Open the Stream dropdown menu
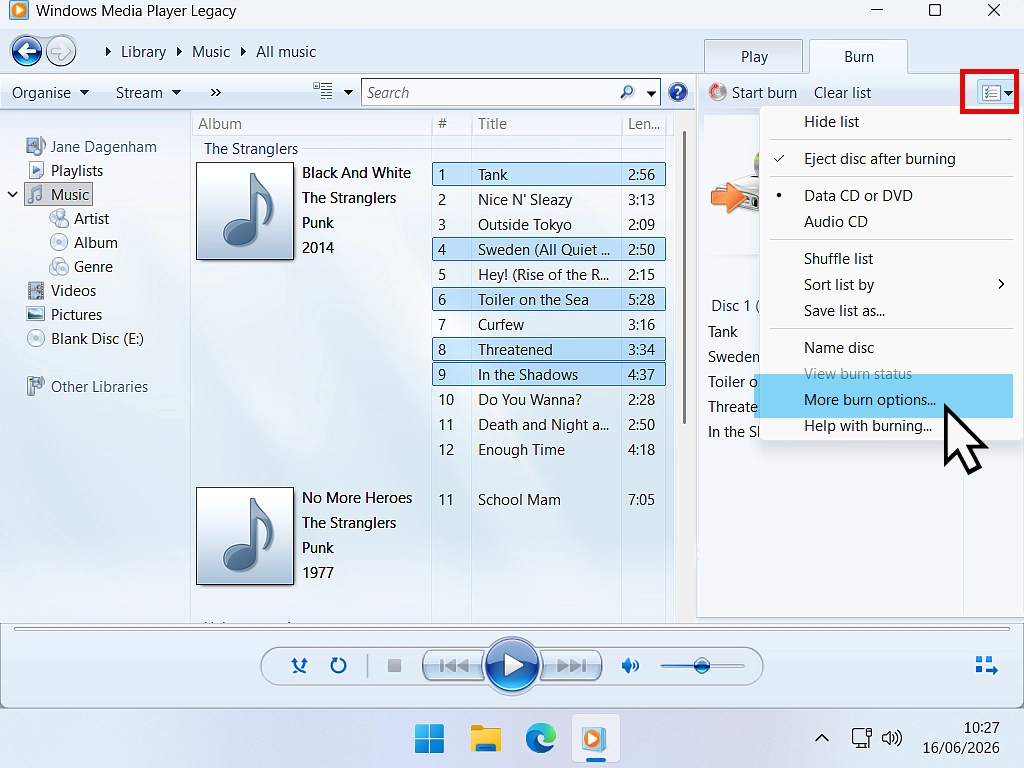 [148, 93]
